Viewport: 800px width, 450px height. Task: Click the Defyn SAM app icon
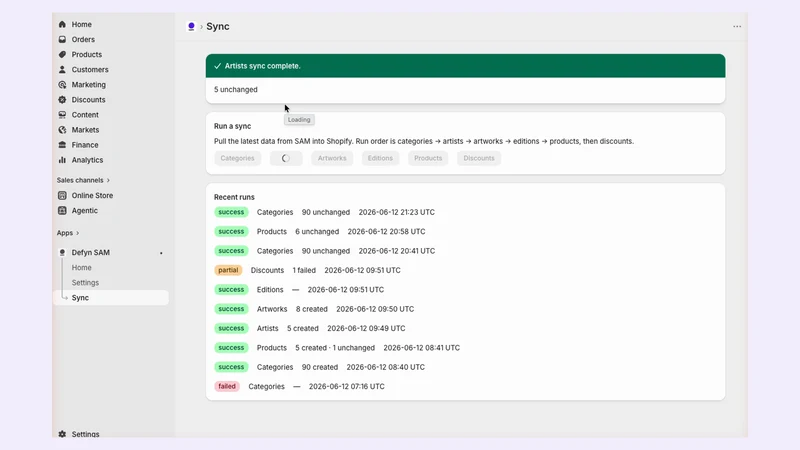[62, 253]
